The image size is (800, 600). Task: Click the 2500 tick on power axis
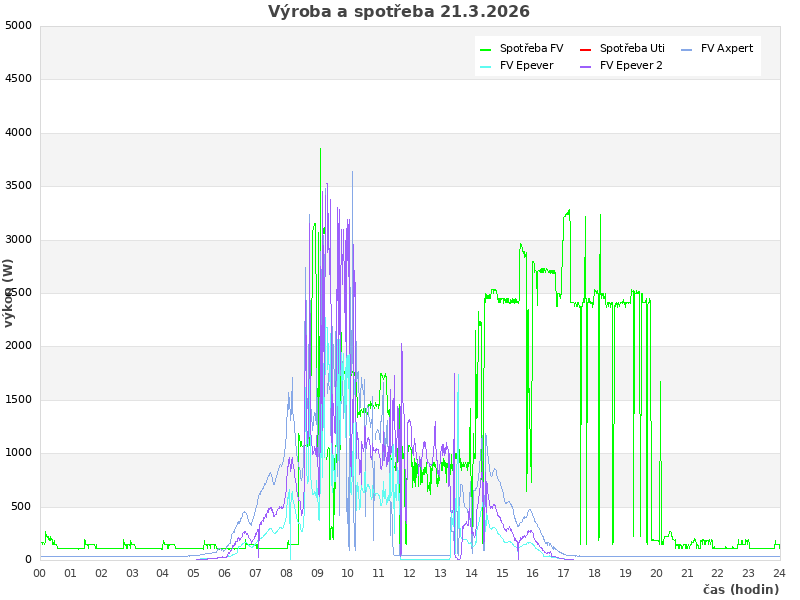tap(18, 292)
